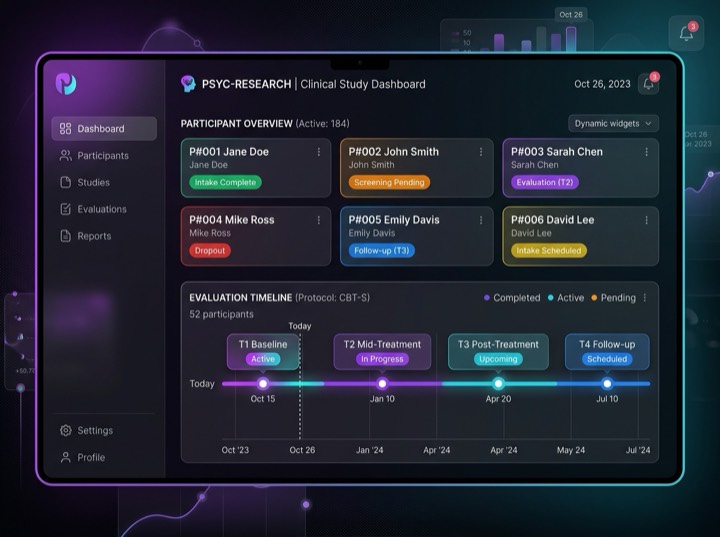The height and width of the screenshot is (537, 720).
Task: Click the P#001 Jane Doe card title
Action: coord(229,152)
